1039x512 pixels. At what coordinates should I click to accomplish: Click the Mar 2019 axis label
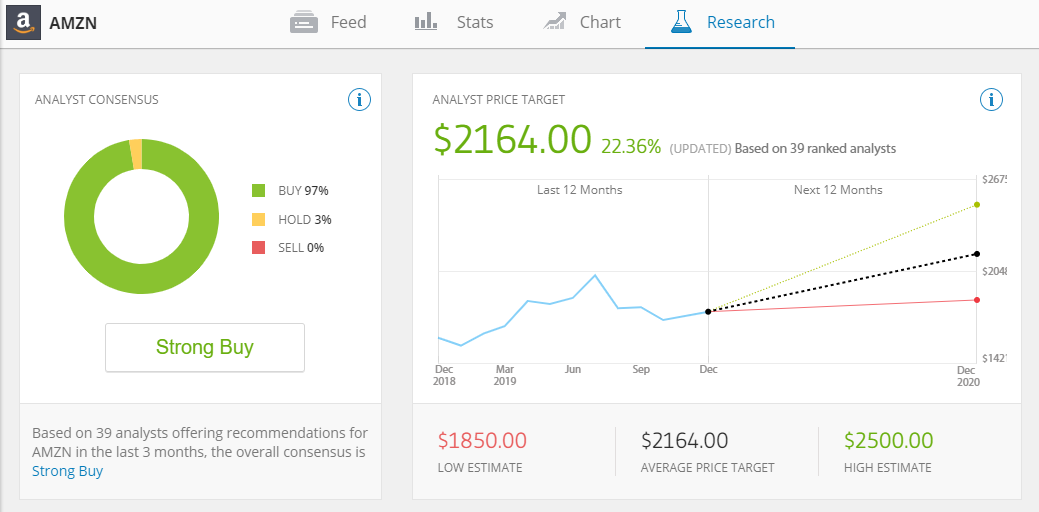click(x=506, y=376)
